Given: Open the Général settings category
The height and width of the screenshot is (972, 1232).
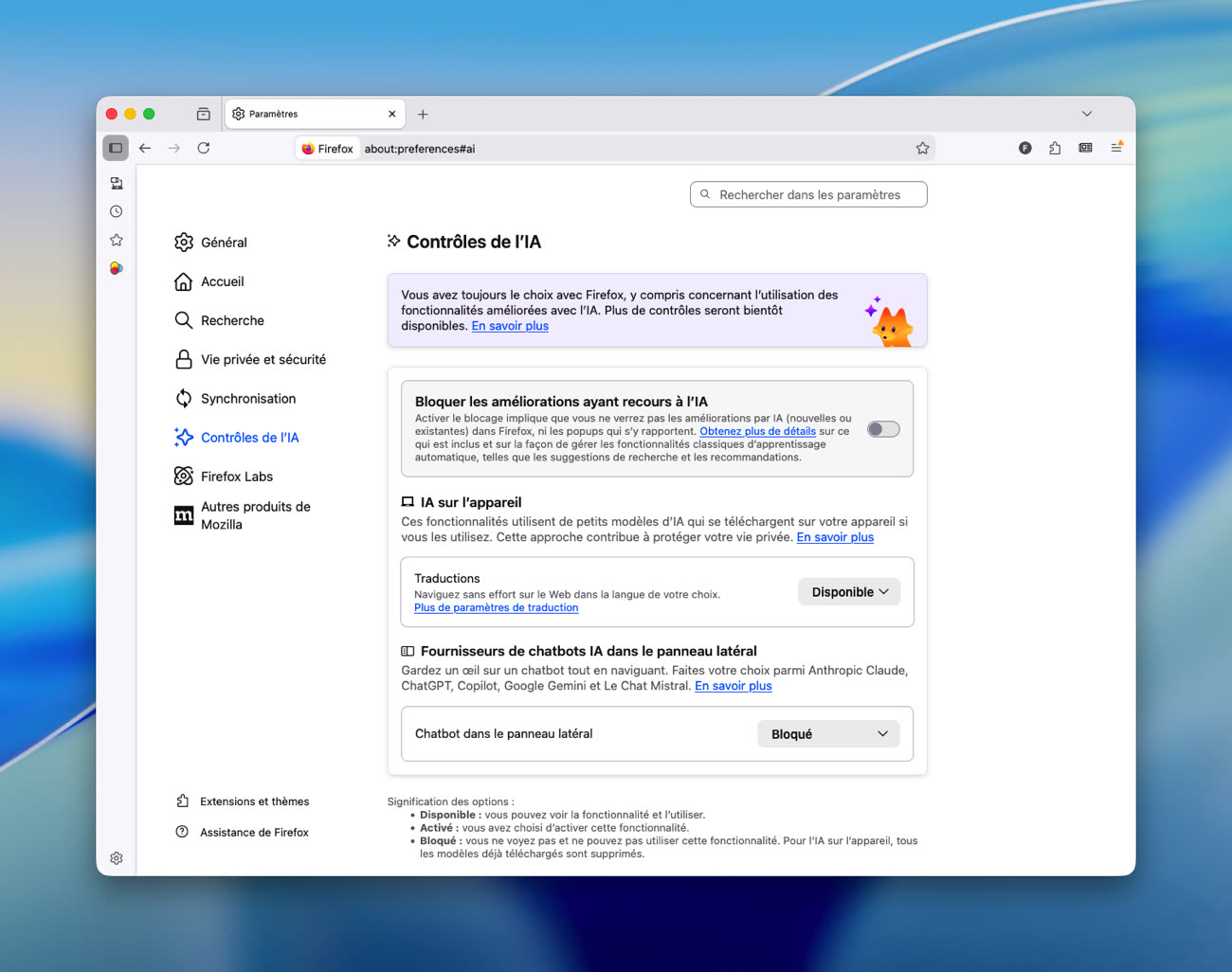Looking at the screenshot, I should point(224,243).
